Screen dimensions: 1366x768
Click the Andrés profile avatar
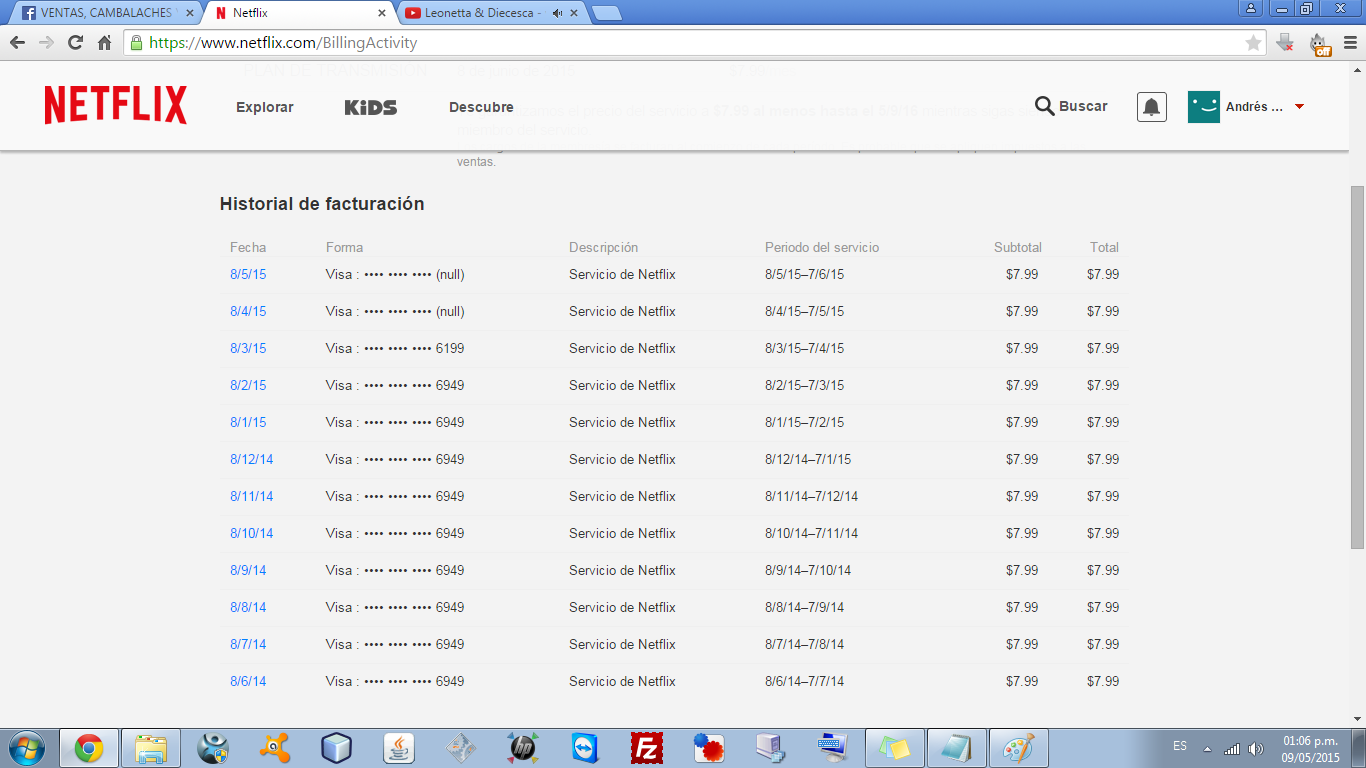pos(1204,107)
